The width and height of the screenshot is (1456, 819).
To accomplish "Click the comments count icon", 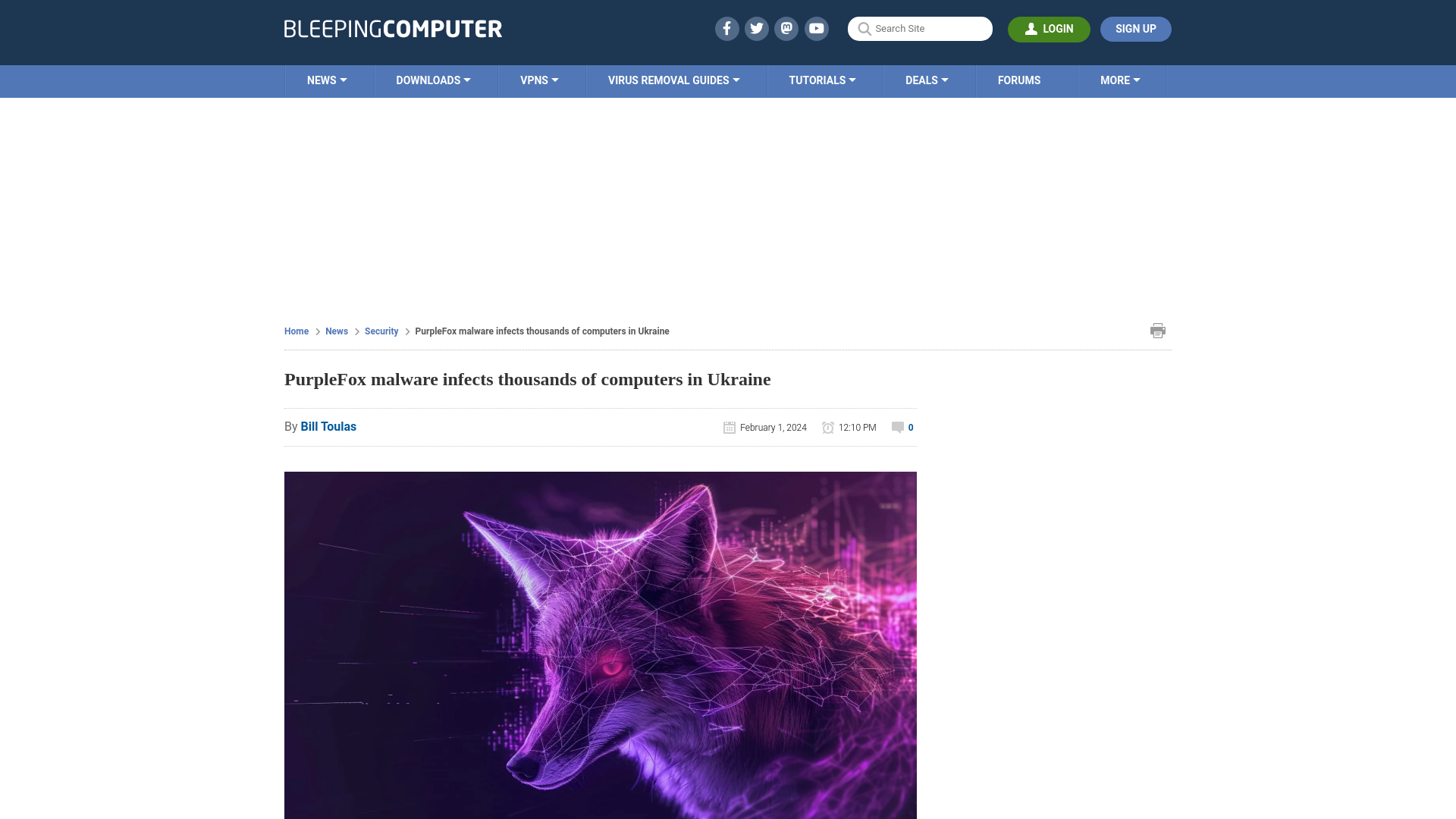I will (897, 427).
